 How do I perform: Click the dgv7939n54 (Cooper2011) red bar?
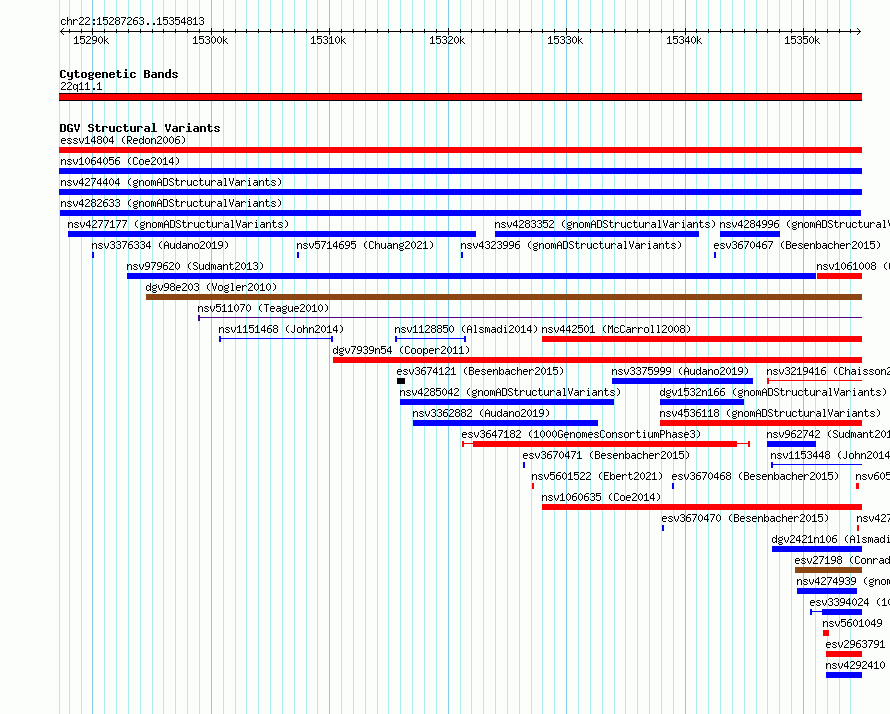598,360
